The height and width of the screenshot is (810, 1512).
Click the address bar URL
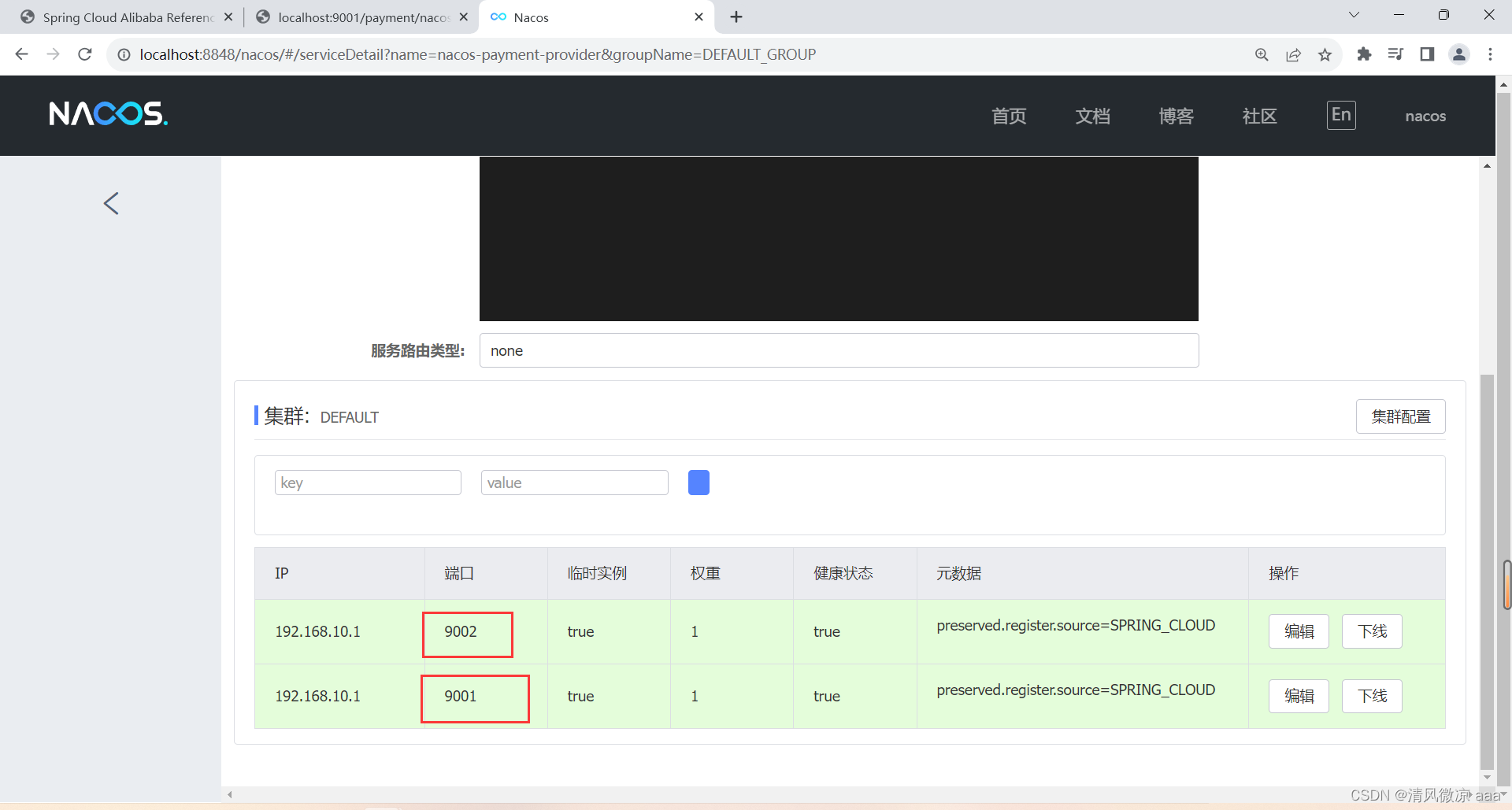[x=478, y=54]
